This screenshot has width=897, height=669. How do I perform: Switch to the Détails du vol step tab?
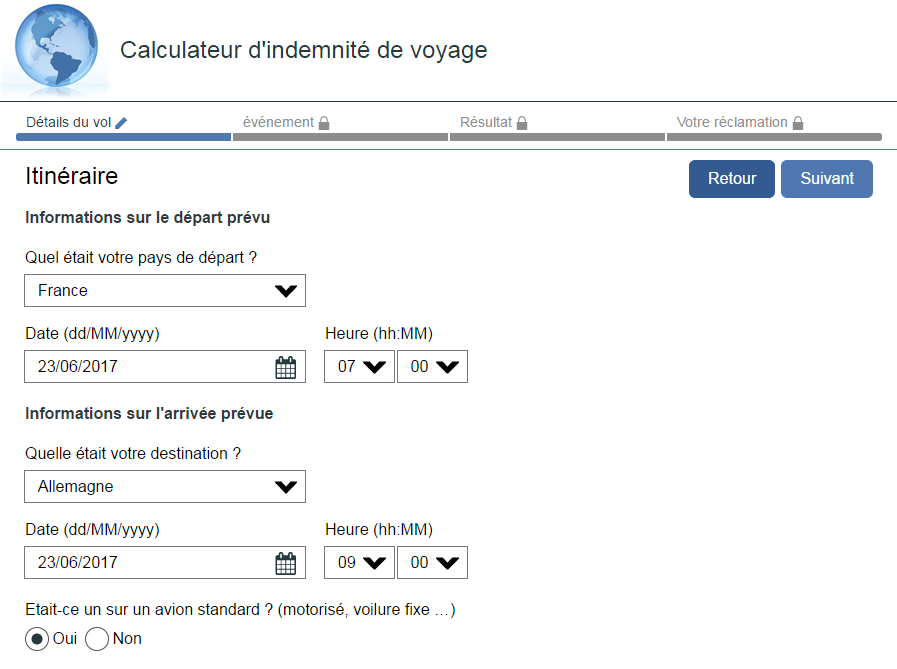pos(70,123)
